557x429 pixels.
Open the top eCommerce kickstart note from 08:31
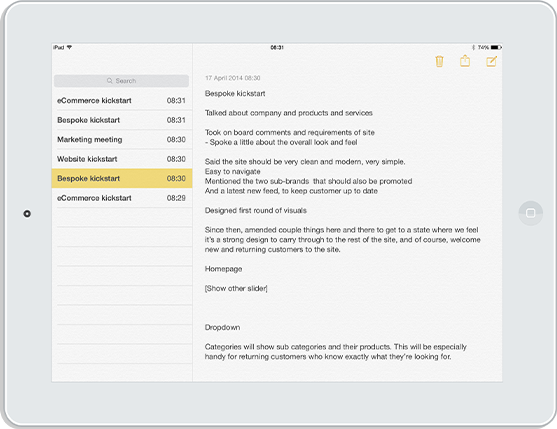122,101
